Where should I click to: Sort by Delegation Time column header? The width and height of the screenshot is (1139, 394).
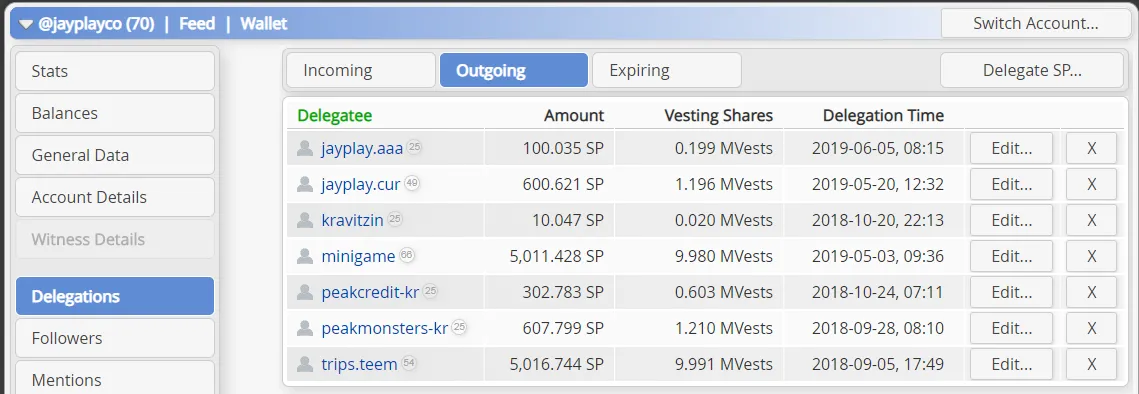coord(883,115)
